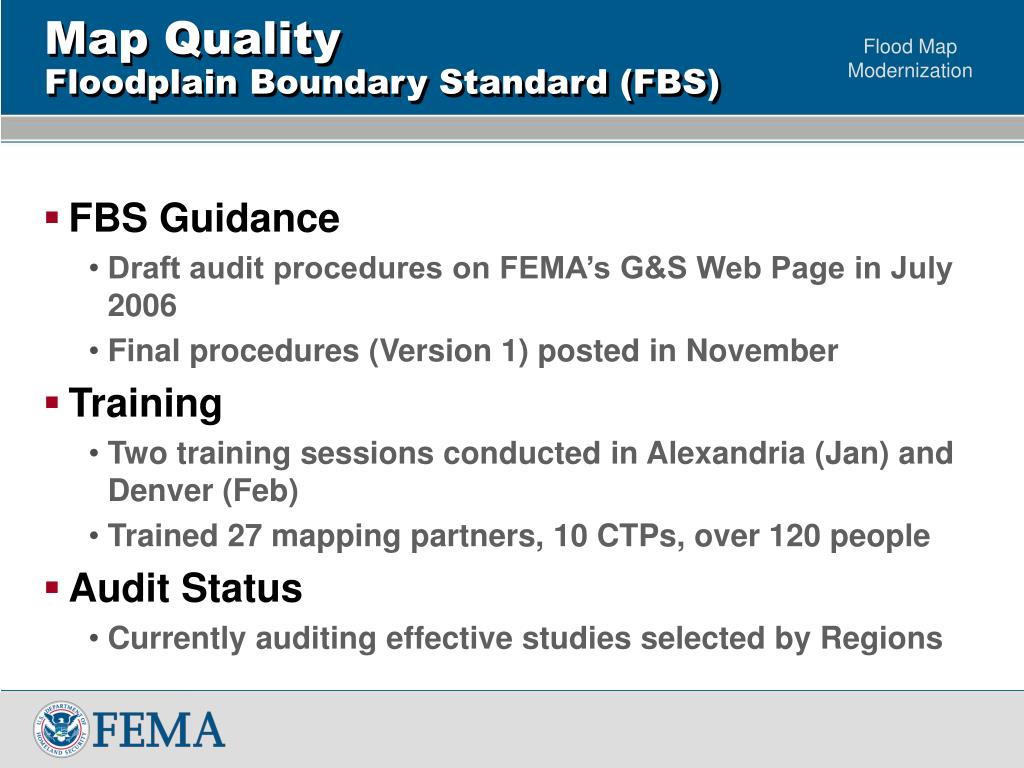Image resolution: width=1024 pixels, height=768 pixels.
Task: Click the DHS seal logo
Action: coord(61,729)
